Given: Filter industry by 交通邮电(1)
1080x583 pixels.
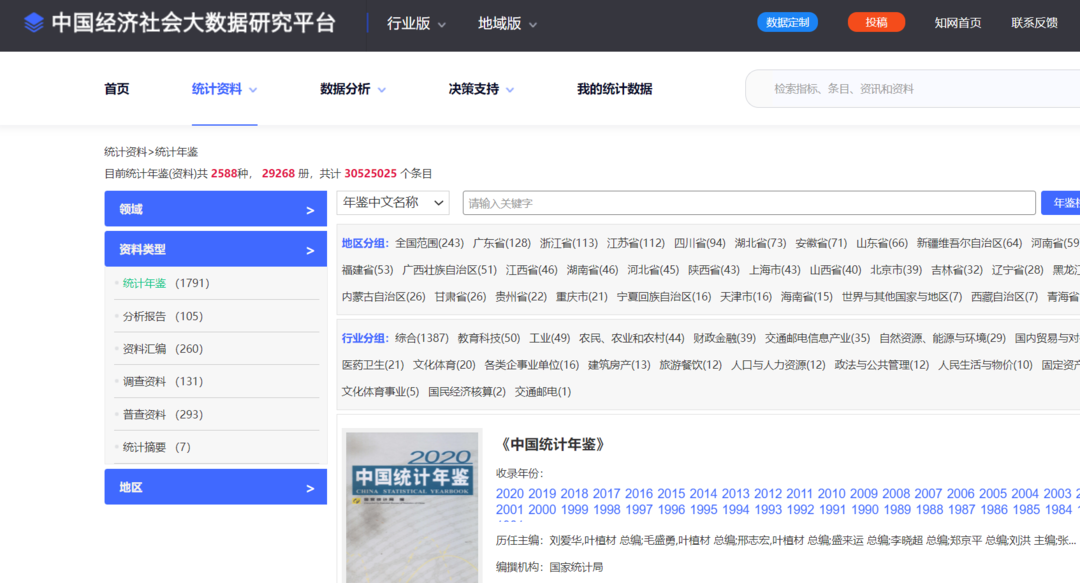Looking at the screenshot, I should (543, 392).
